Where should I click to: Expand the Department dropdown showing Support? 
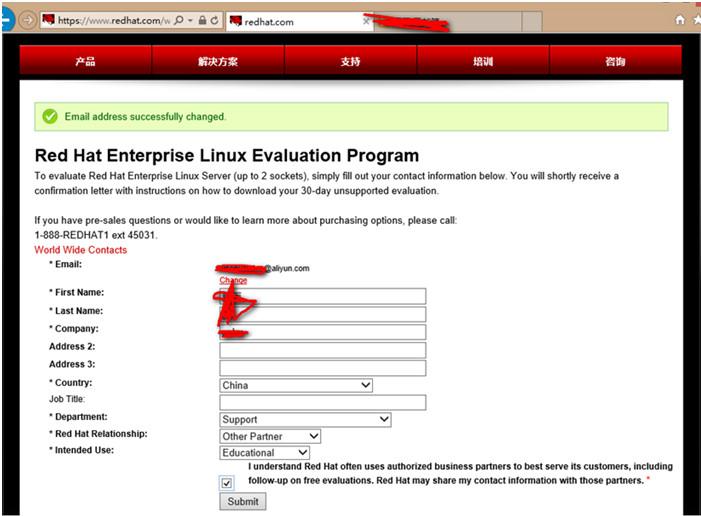tap(305, 419)
